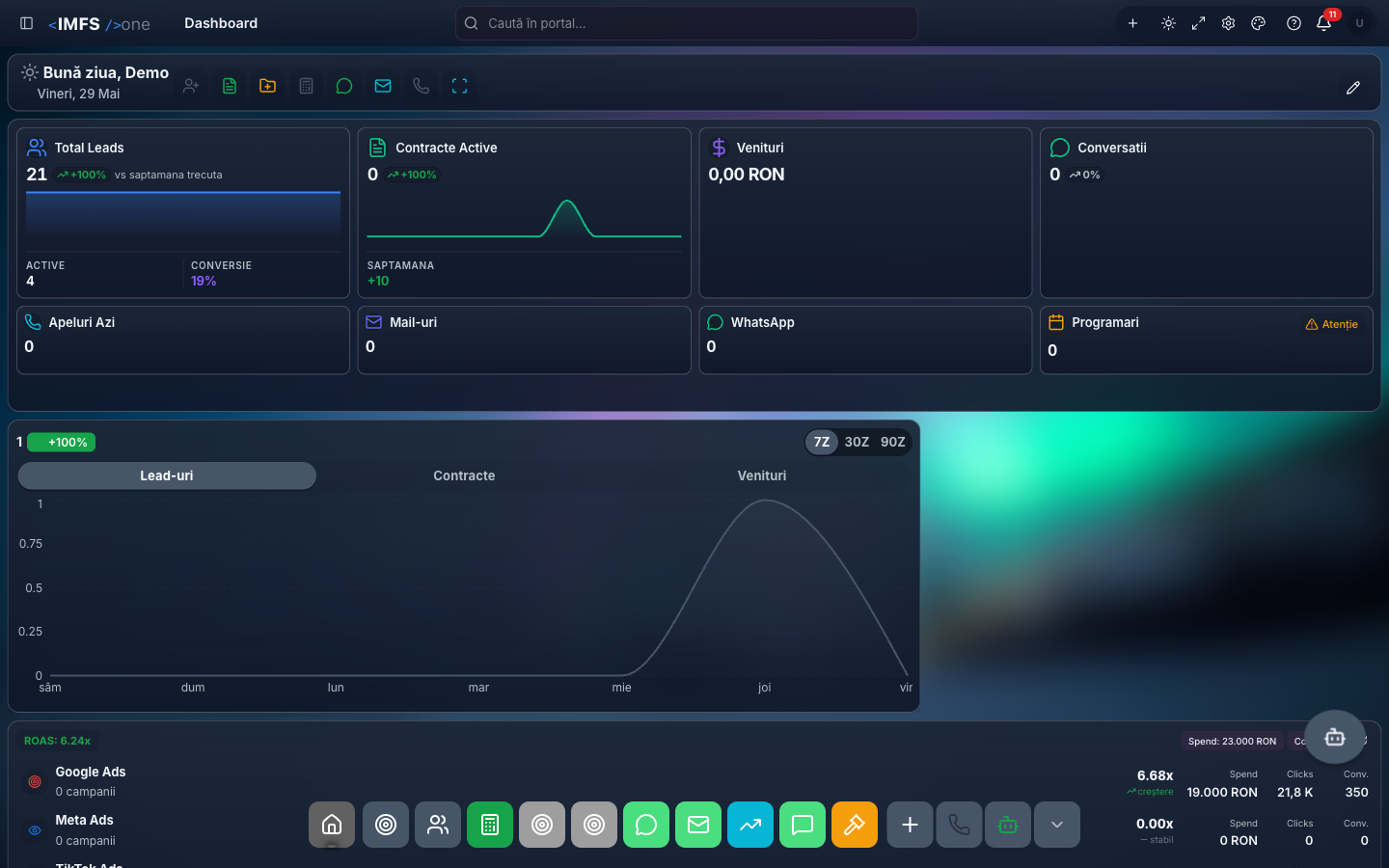
Task: Click the Programari card title
Action: [x=1105, y=322]
